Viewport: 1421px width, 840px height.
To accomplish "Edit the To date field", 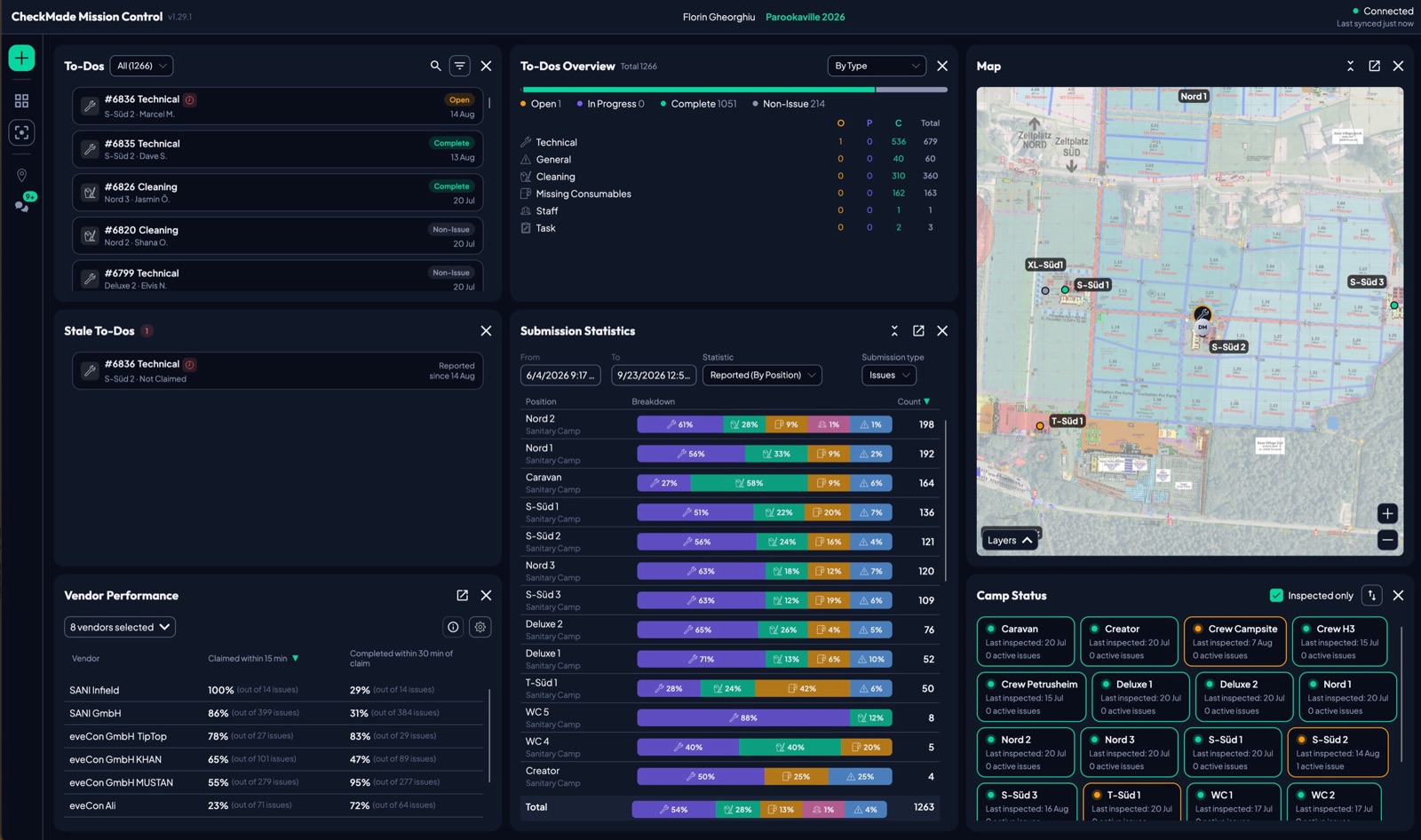I will (x=654, y=375).
